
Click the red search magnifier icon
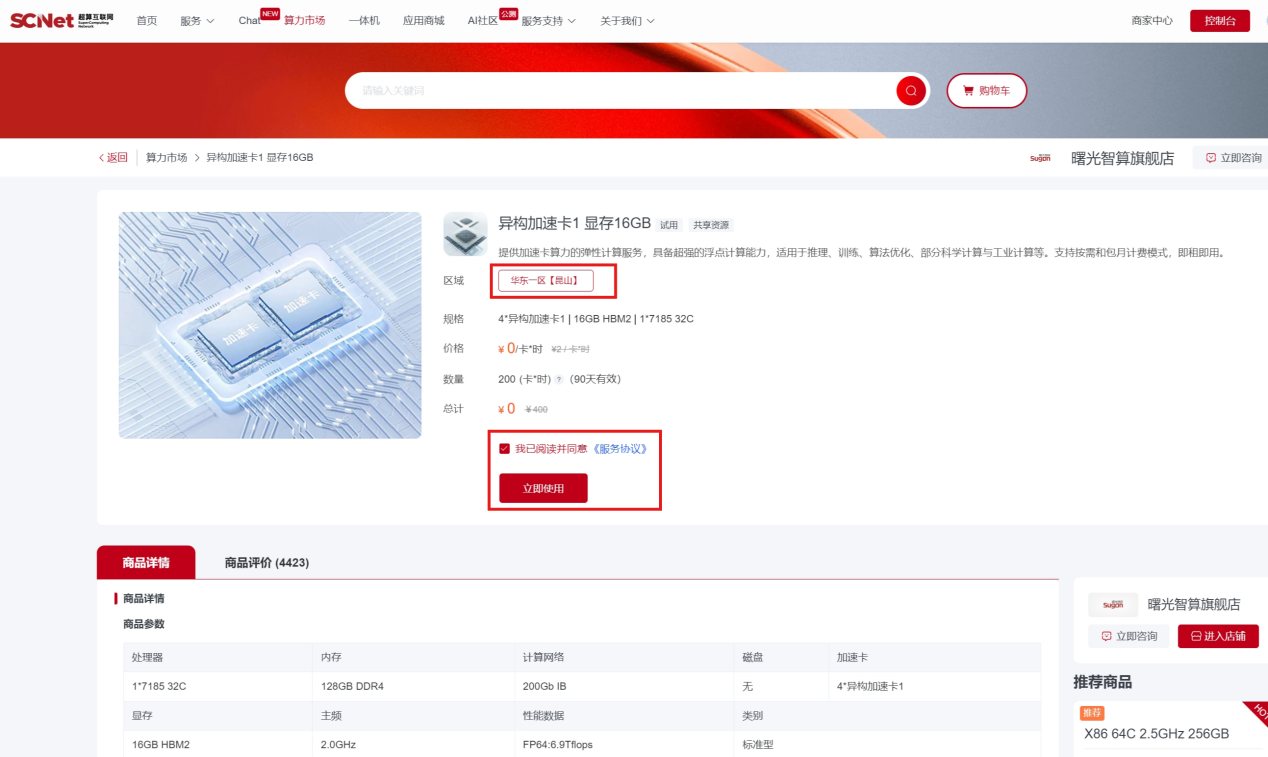pyautogui.click(x=910, y=91)
